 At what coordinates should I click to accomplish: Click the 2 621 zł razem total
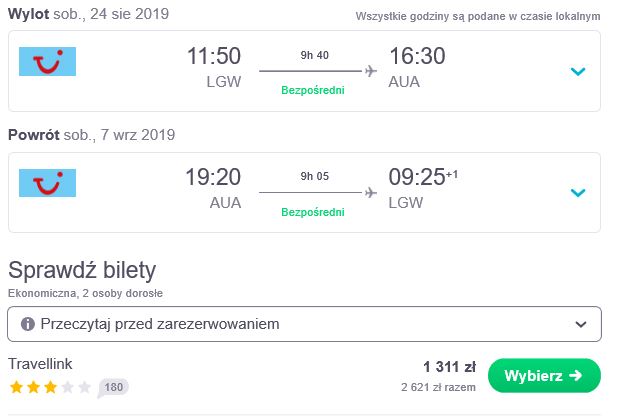[438, 387]
